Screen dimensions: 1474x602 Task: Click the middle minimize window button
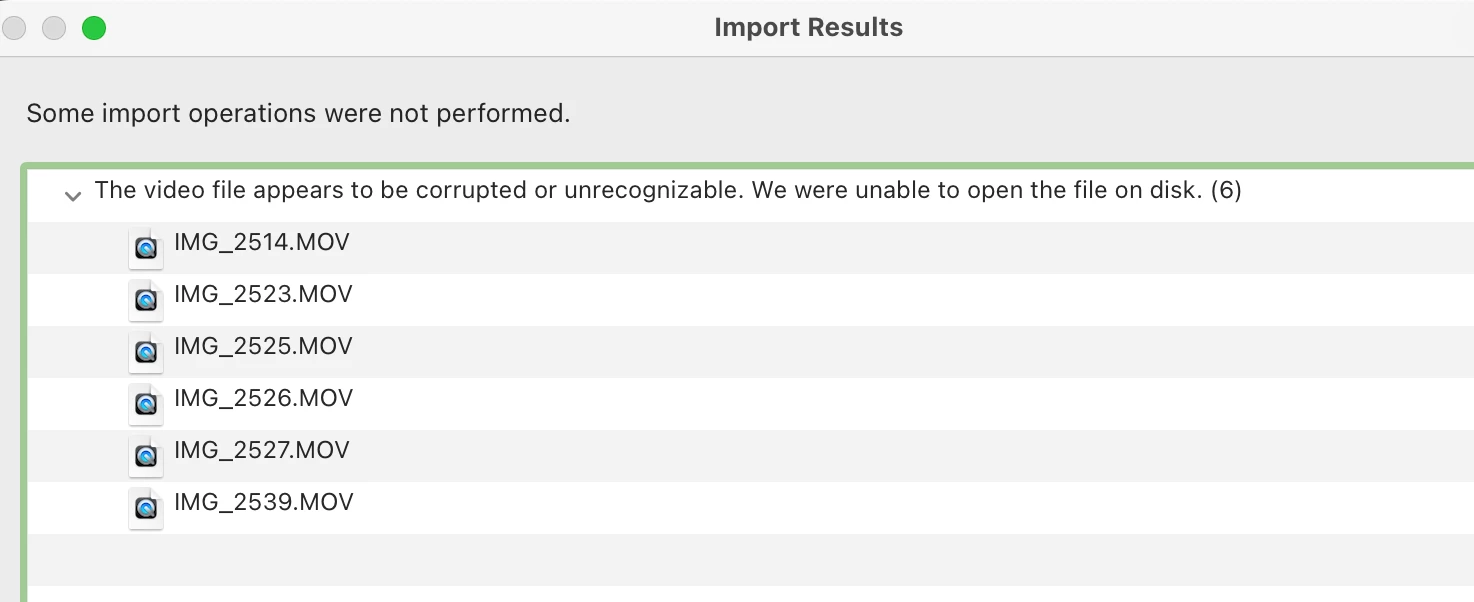(x=54, y=28)
